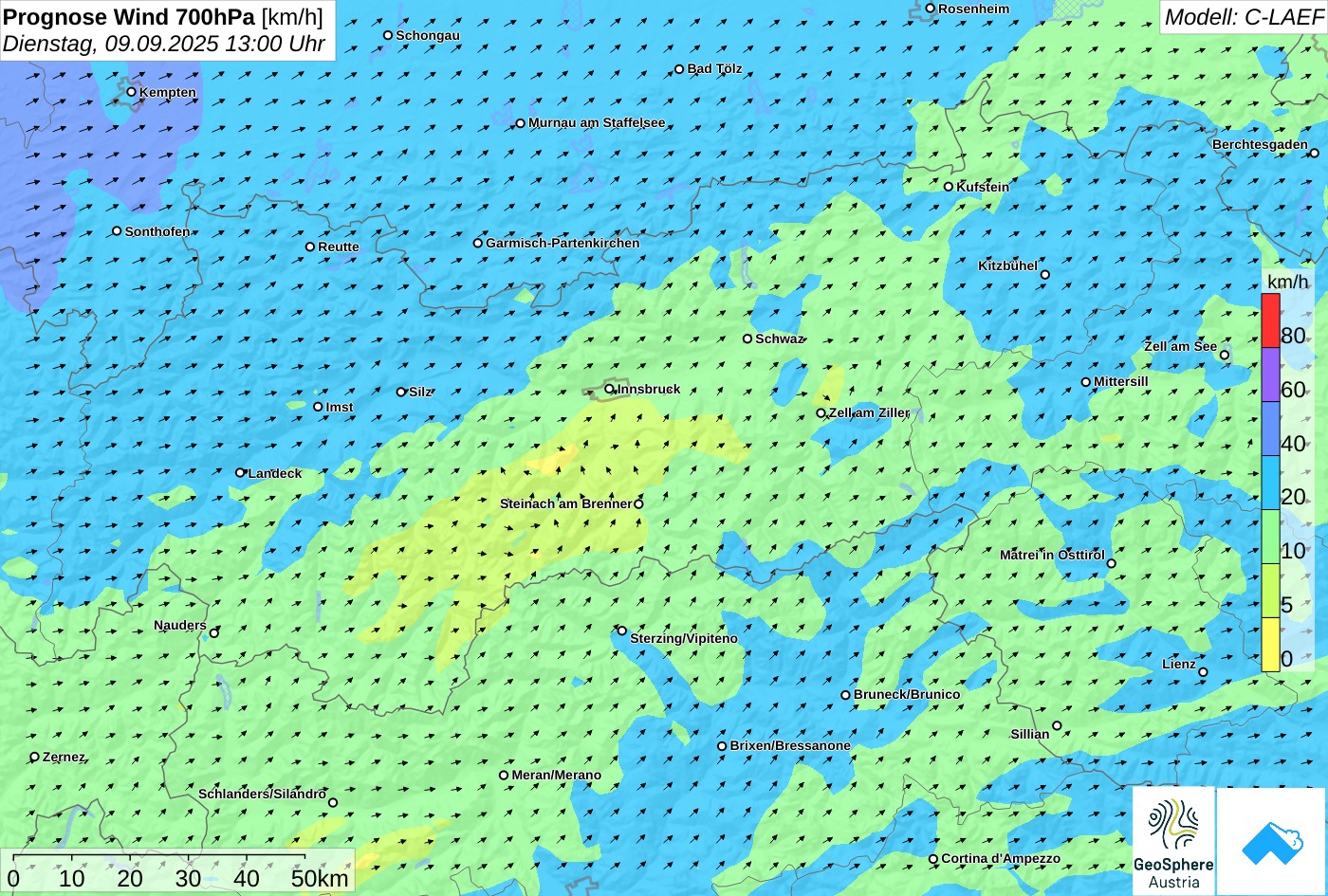Select the date 'Dienstag, 09.09.2025 13:00 Uhr'
This screenshot has width=1328, height=896.
164,44
